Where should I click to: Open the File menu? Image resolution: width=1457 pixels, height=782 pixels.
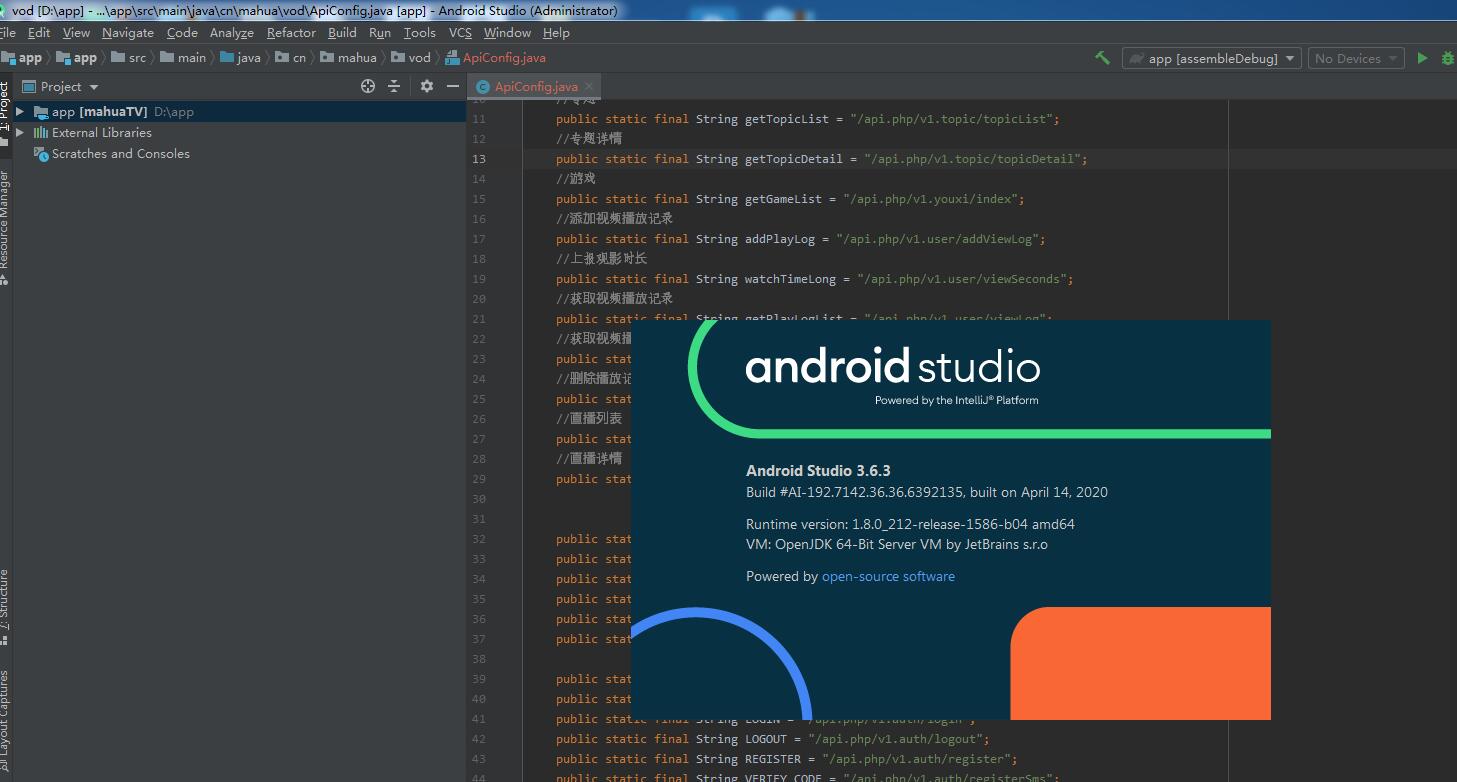pyautogui.click(x=7, y=32)
